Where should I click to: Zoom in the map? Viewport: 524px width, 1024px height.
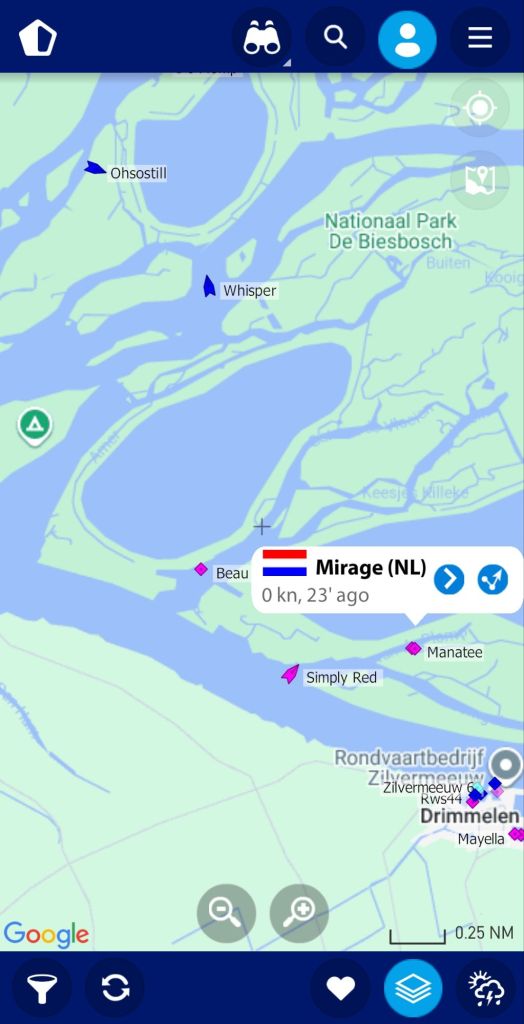pos(299,913)
